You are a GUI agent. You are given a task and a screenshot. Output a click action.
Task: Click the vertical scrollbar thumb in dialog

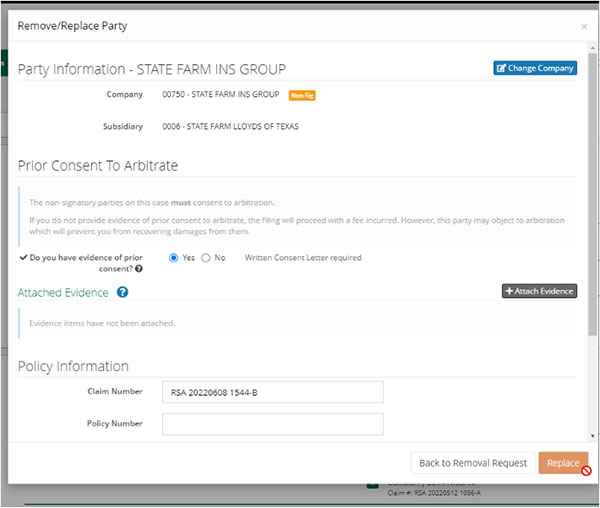[x=592, y=194]
